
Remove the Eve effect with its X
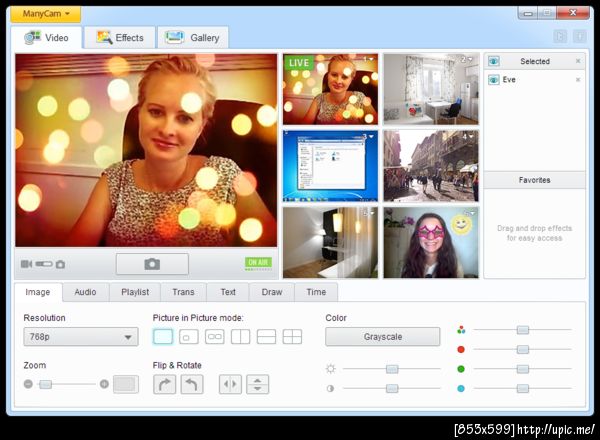(578, 80)
